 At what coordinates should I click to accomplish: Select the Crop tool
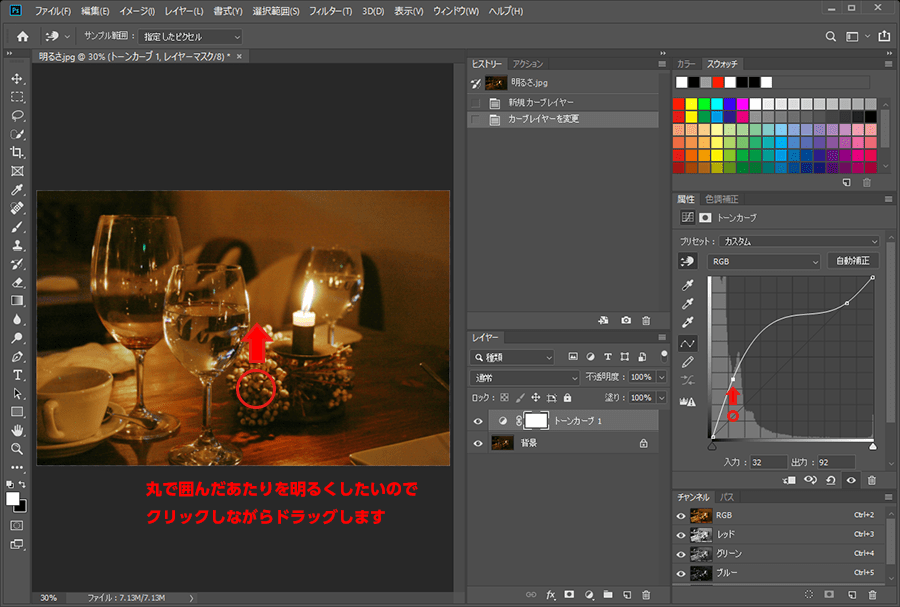point(17,152)
